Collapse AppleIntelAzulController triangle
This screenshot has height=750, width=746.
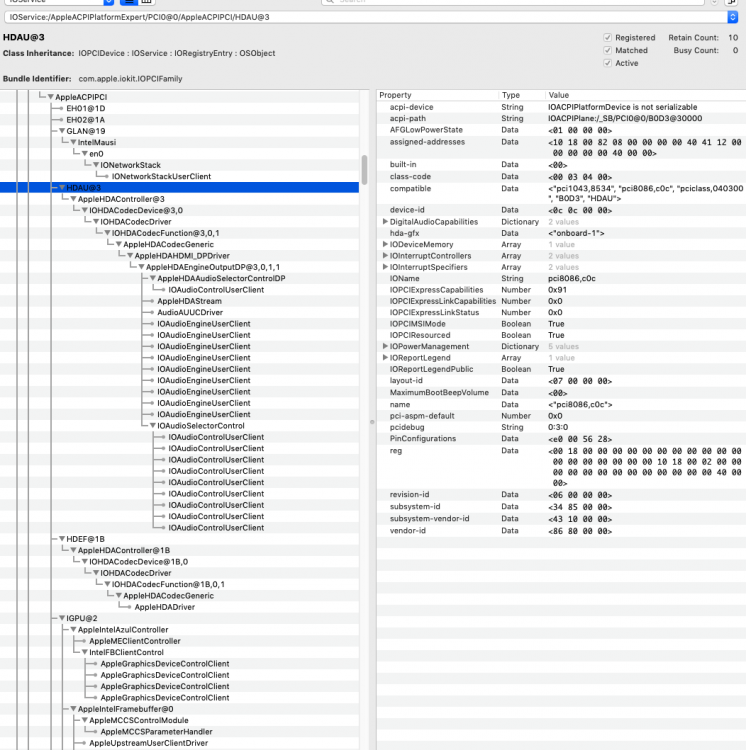[73, 630]
